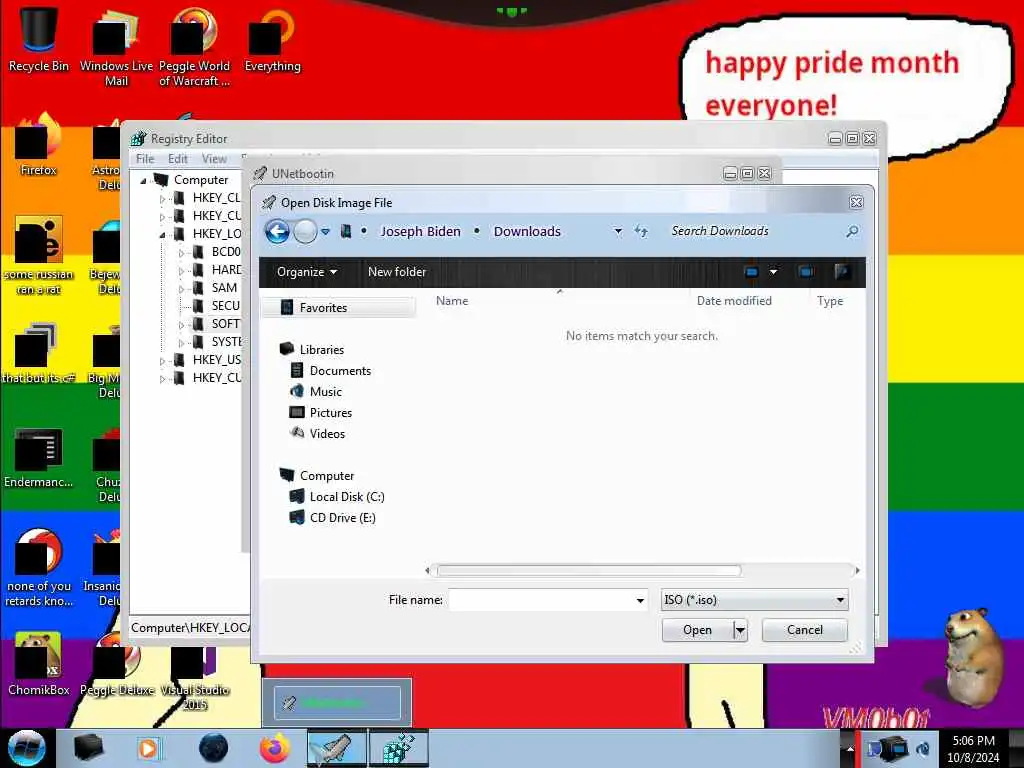
Task: Click the forward navigation arrow button
Action: click(x=305, y=231)
